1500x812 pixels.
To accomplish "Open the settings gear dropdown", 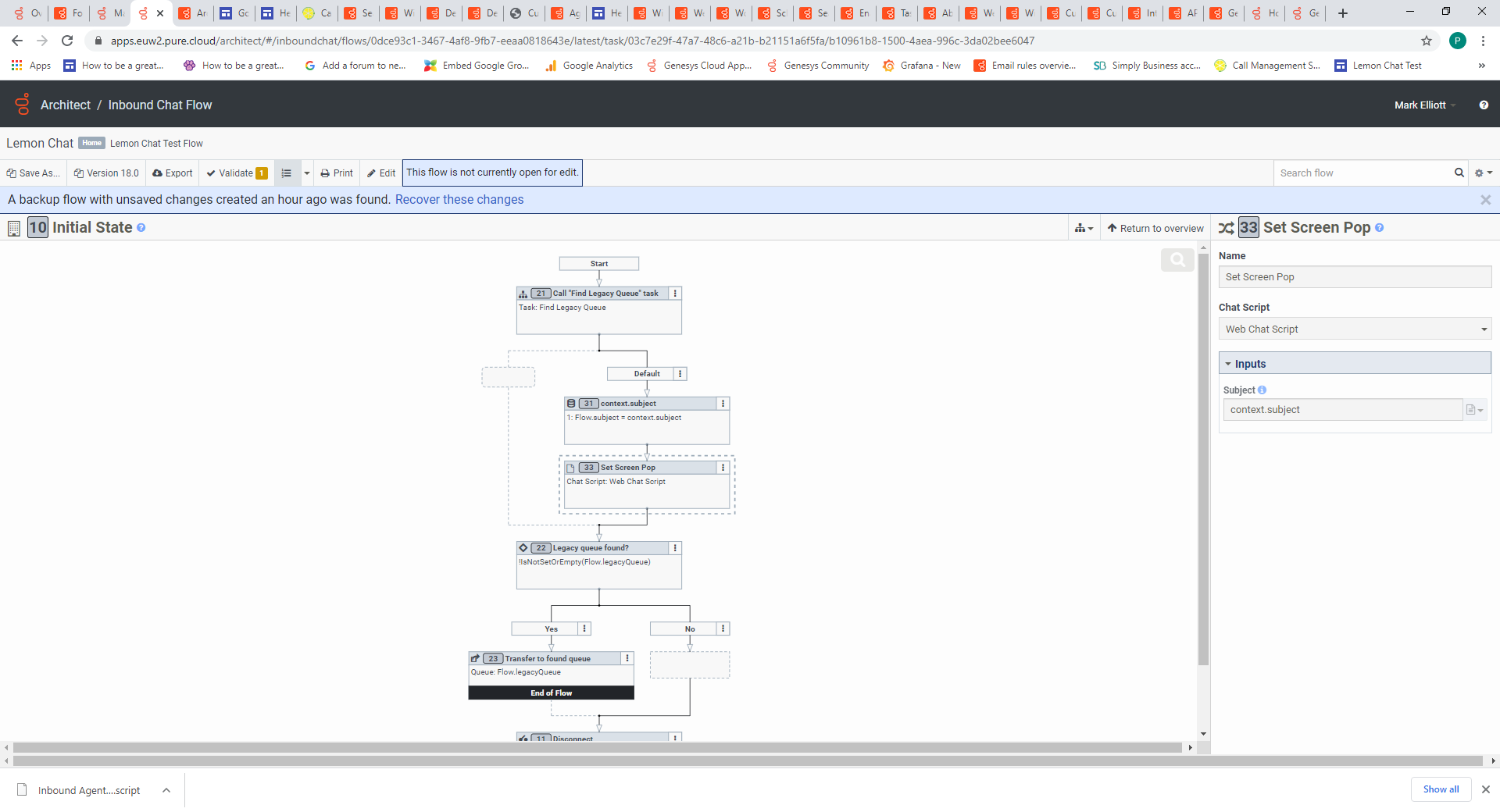I will [1483, 173].
